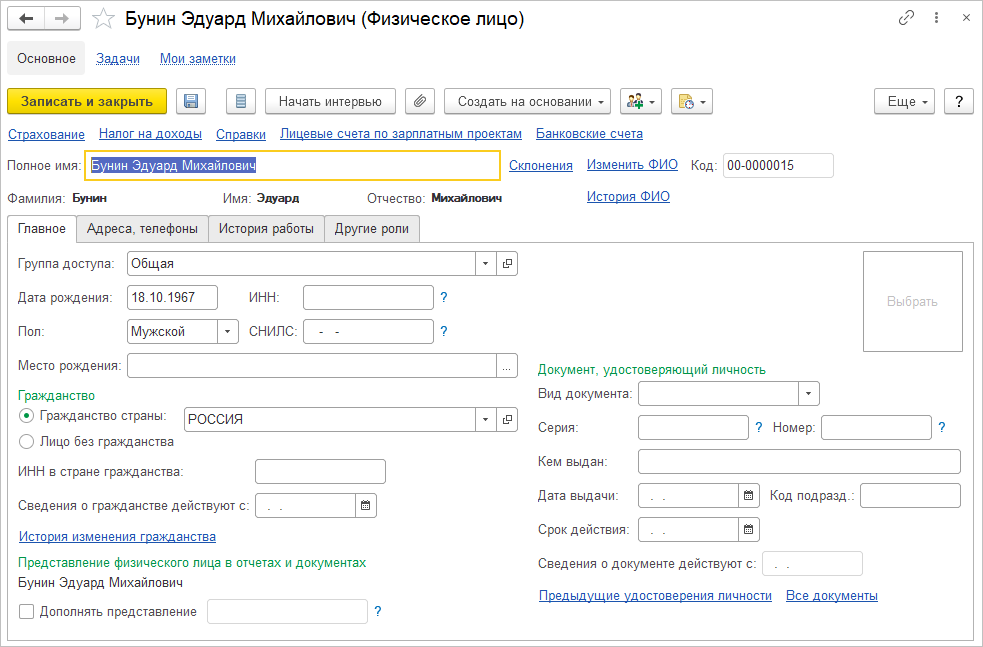The width and height of the screenshot is (983, 647).
Task: Open the Группа доступа item in new window
Action: pos(507,264)
